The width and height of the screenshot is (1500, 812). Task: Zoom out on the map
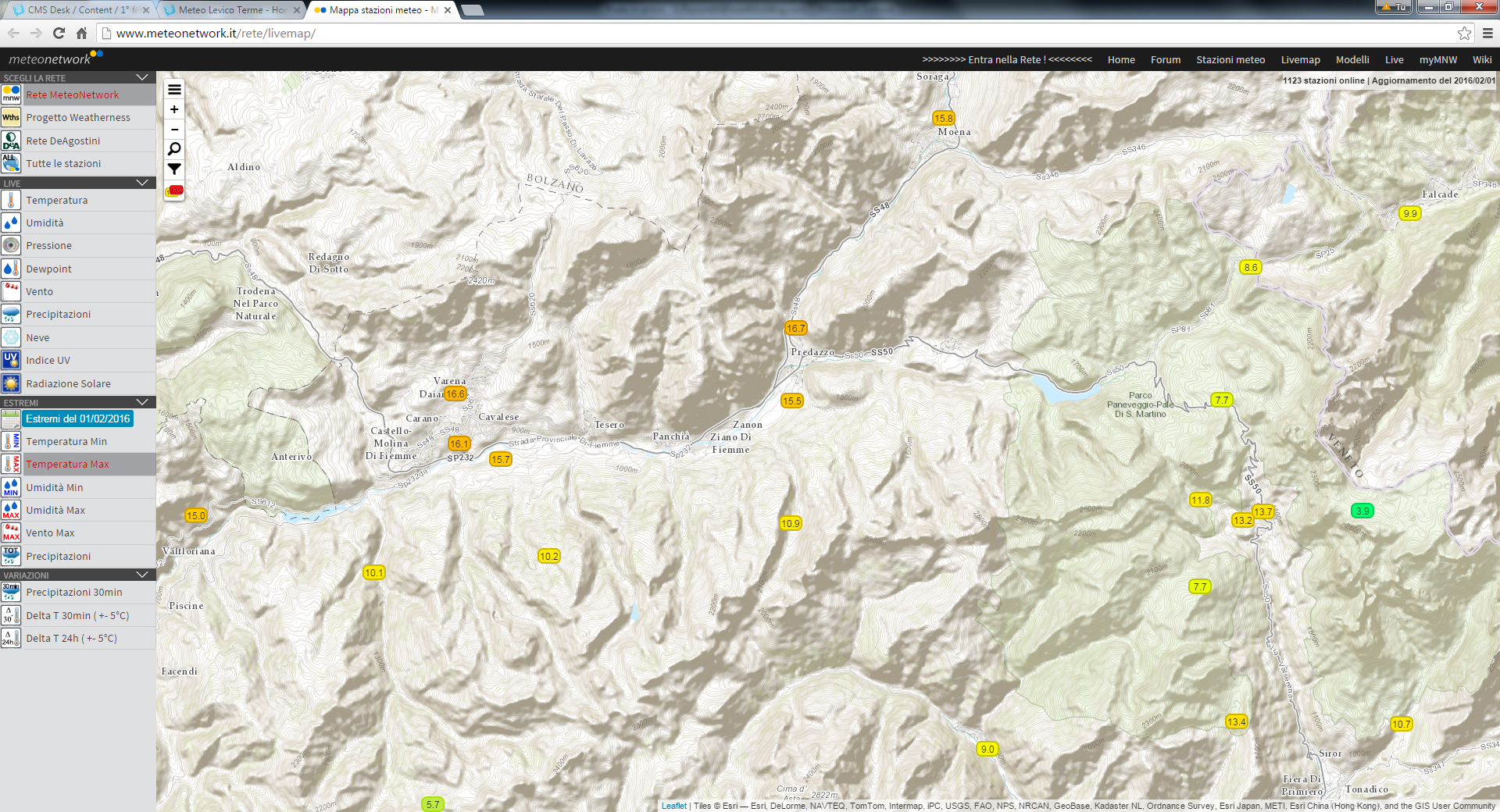click(174, 130)
